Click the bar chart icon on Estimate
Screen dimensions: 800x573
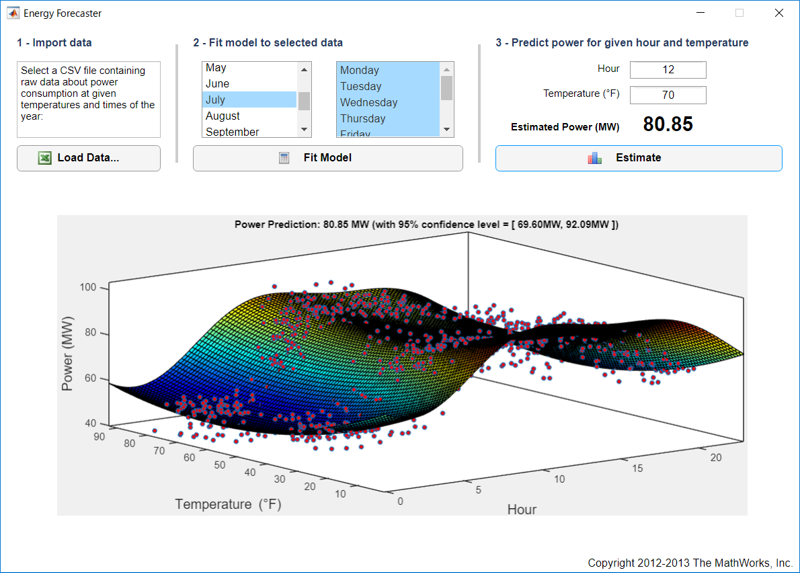click(x=595, y=158)
